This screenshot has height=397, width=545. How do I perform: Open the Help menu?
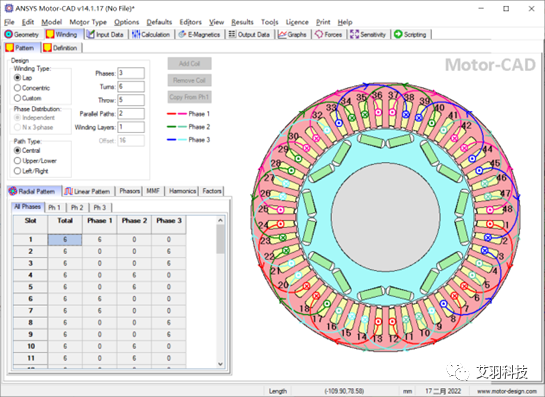[x=345, y=22]
